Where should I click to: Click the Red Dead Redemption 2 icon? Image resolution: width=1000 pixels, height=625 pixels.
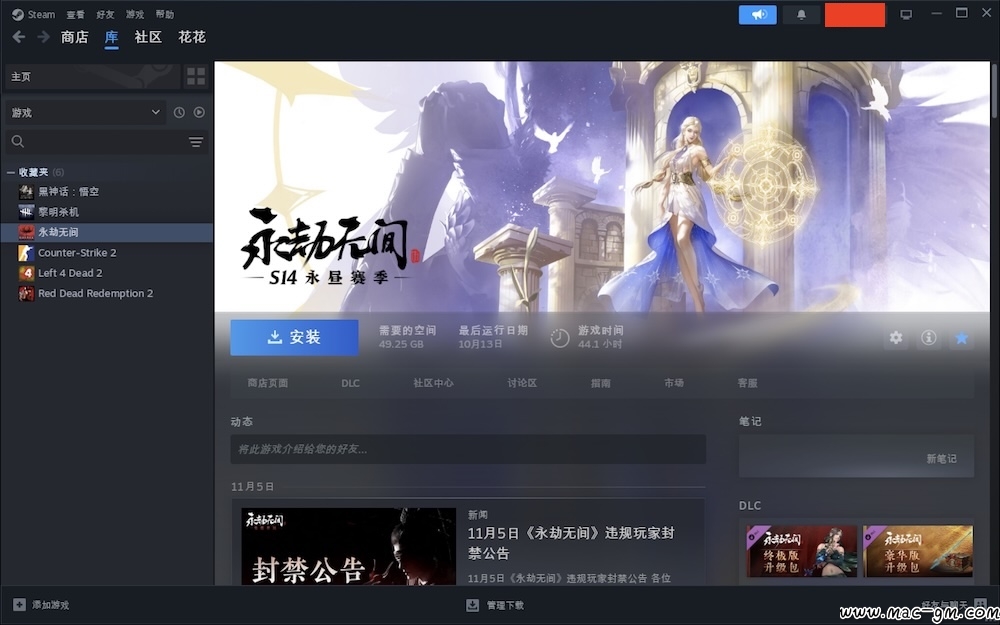coord(26,293)
